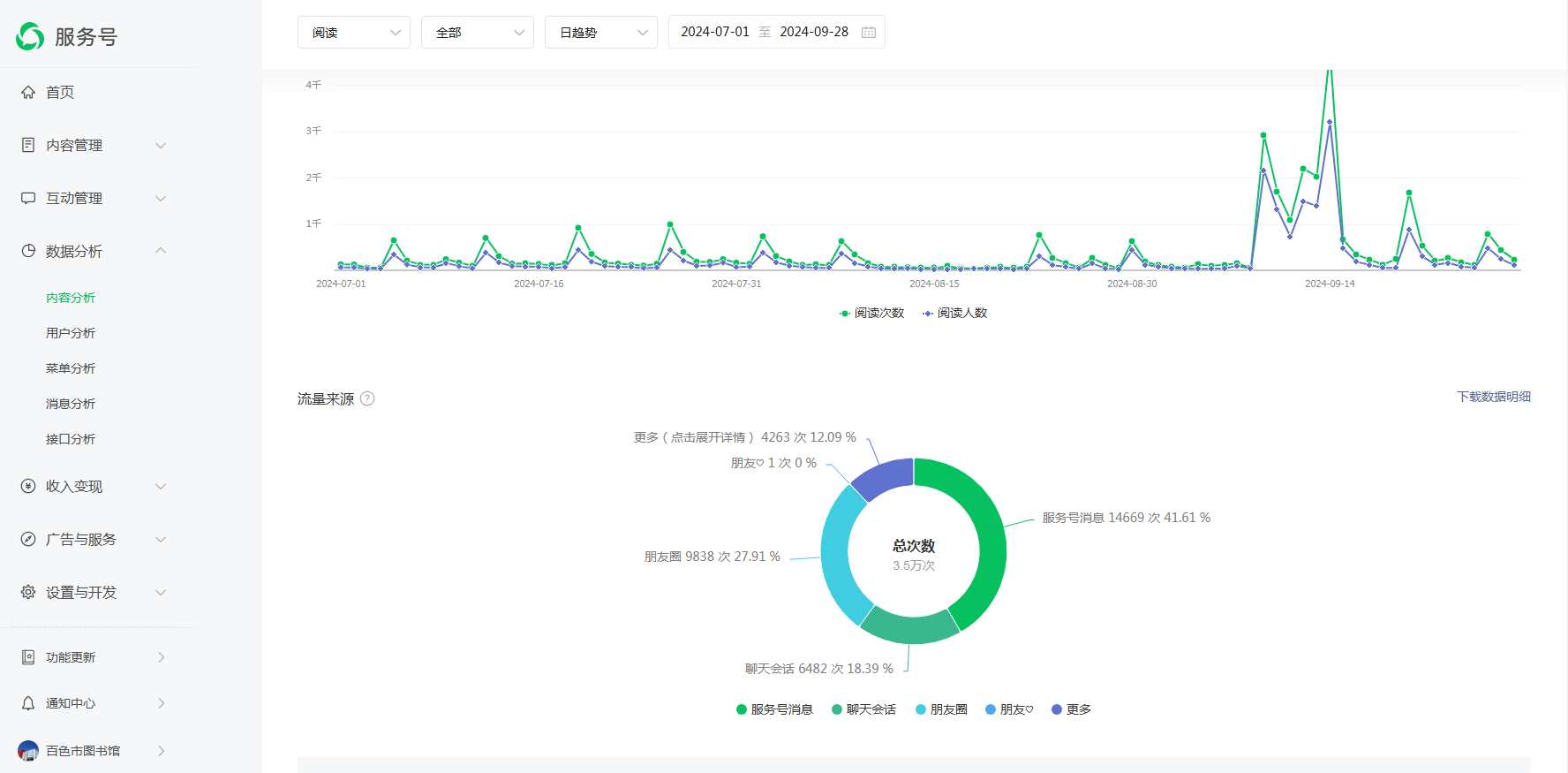This screenshot has width=1568, height=773.
Task: Expand 收入变现 menu chevron
Action: (161, 486)
